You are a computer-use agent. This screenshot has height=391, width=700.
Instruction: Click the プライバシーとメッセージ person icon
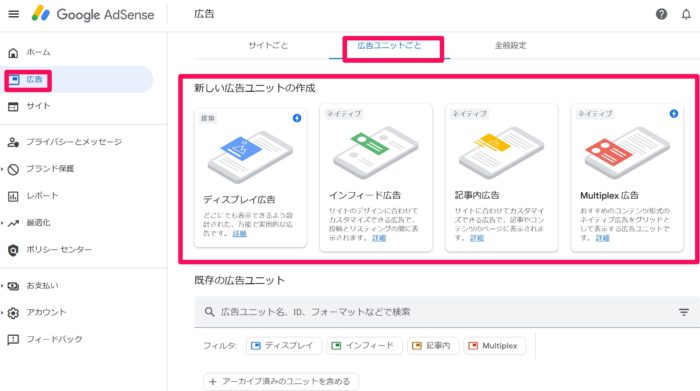(x=13, y=142)
